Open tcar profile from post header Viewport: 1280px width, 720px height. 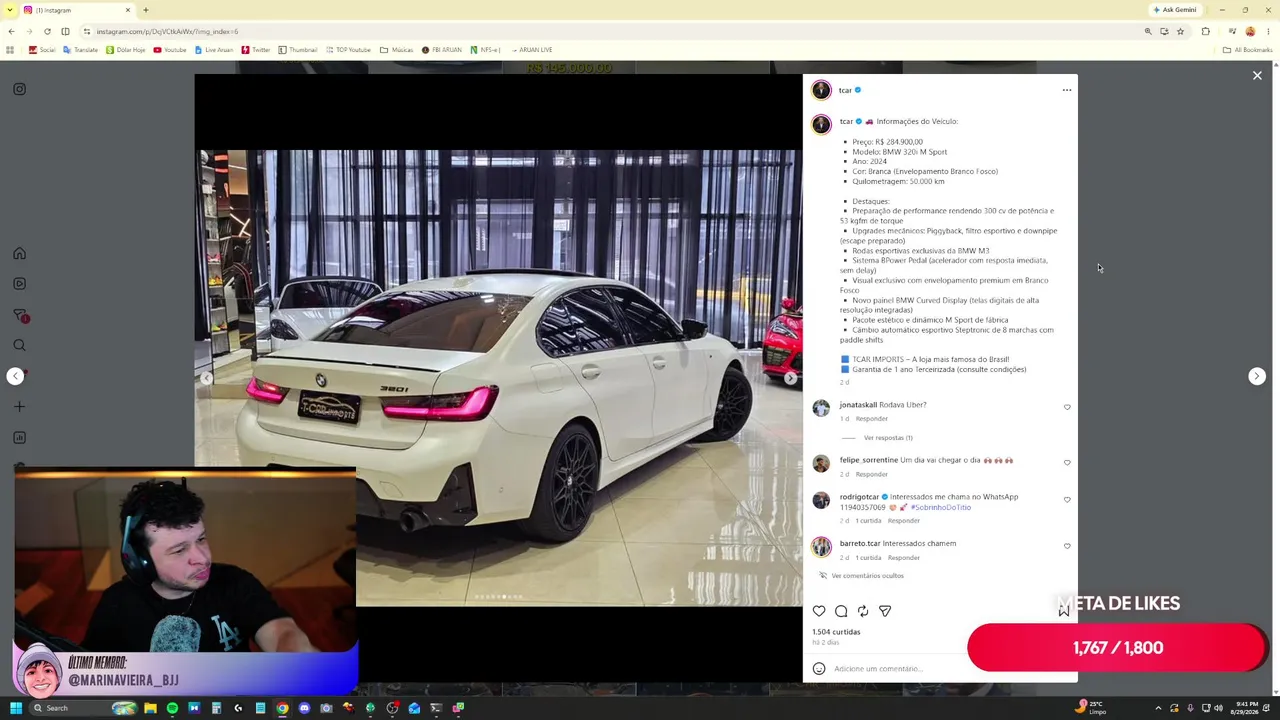point(845,90)
